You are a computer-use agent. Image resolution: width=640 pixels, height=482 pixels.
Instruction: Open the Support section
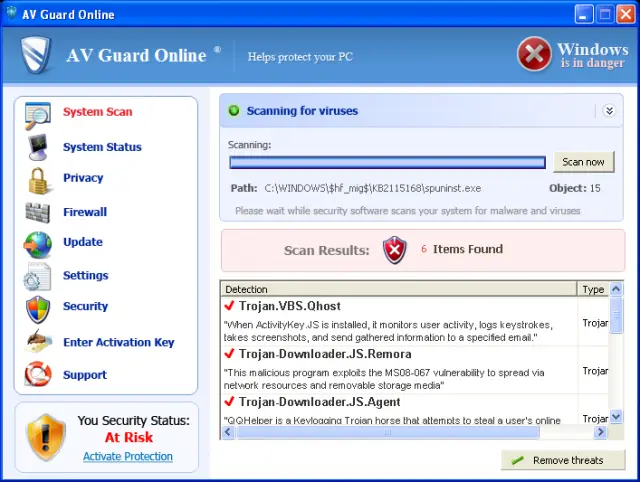point(85,375)
